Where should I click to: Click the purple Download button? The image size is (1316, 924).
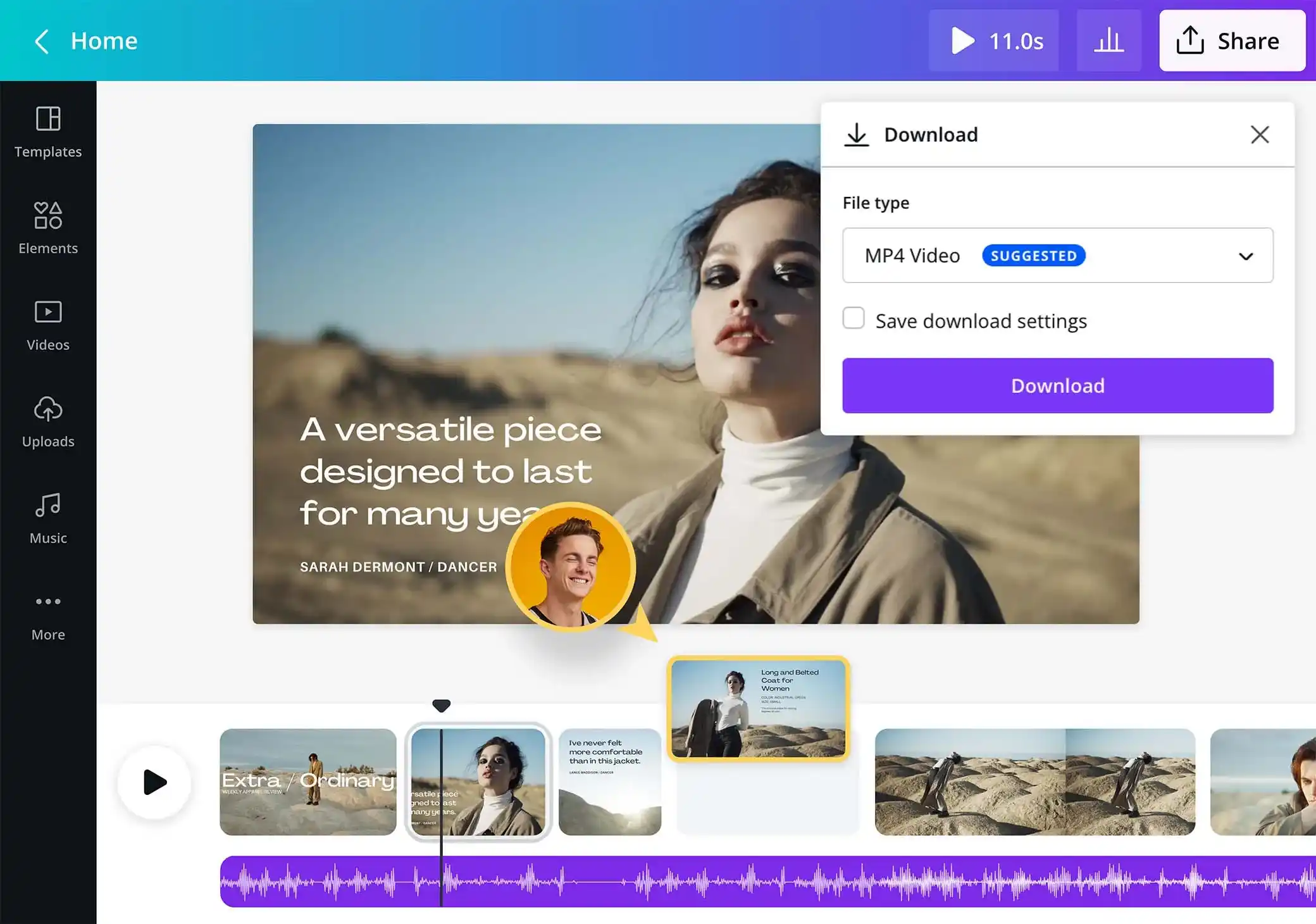click(x=1057, y=386)
